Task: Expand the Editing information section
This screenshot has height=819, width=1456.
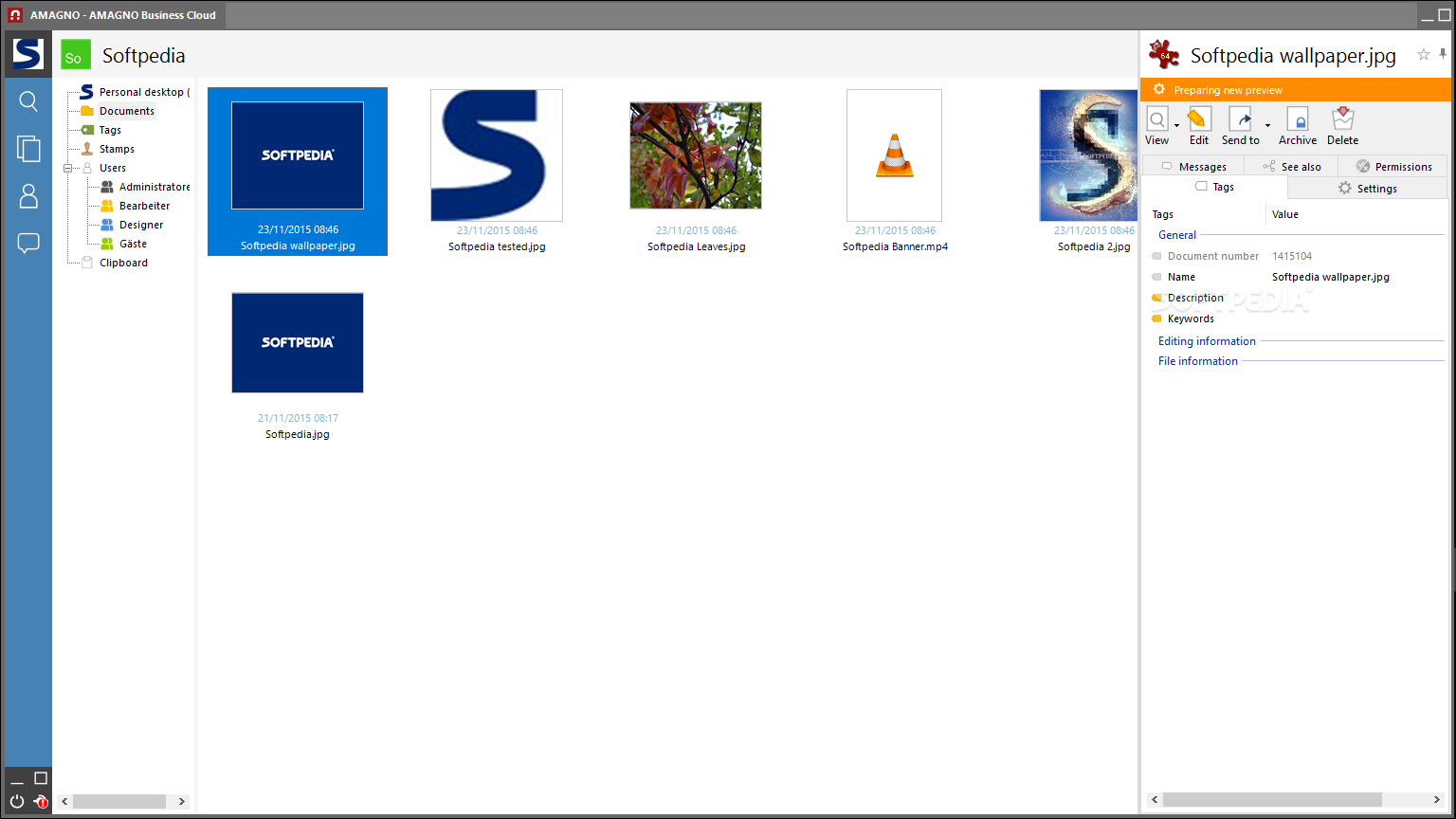Action: [x=1207, y=341]
